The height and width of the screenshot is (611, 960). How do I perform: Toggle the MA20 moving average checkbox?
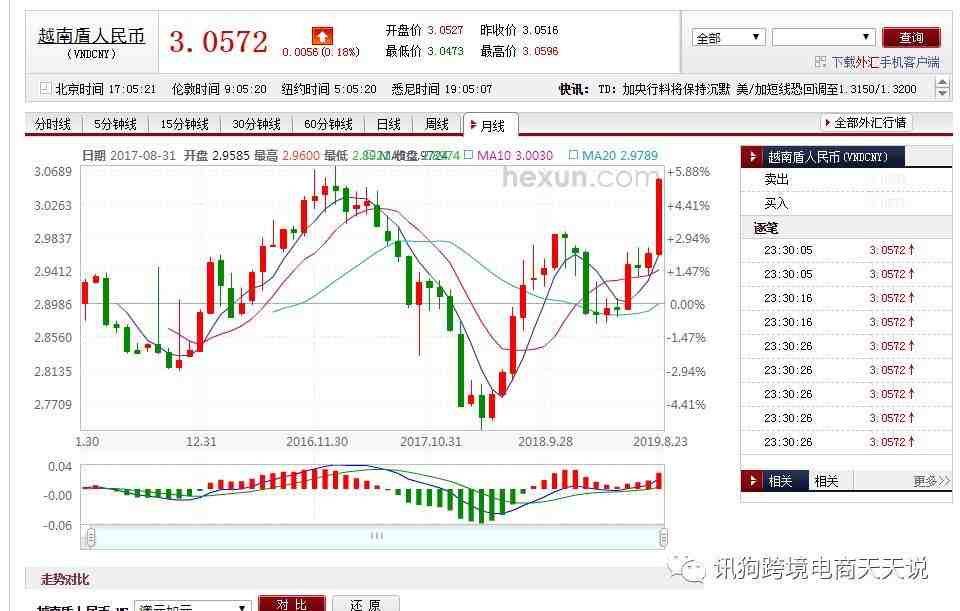tap(573, 155)
